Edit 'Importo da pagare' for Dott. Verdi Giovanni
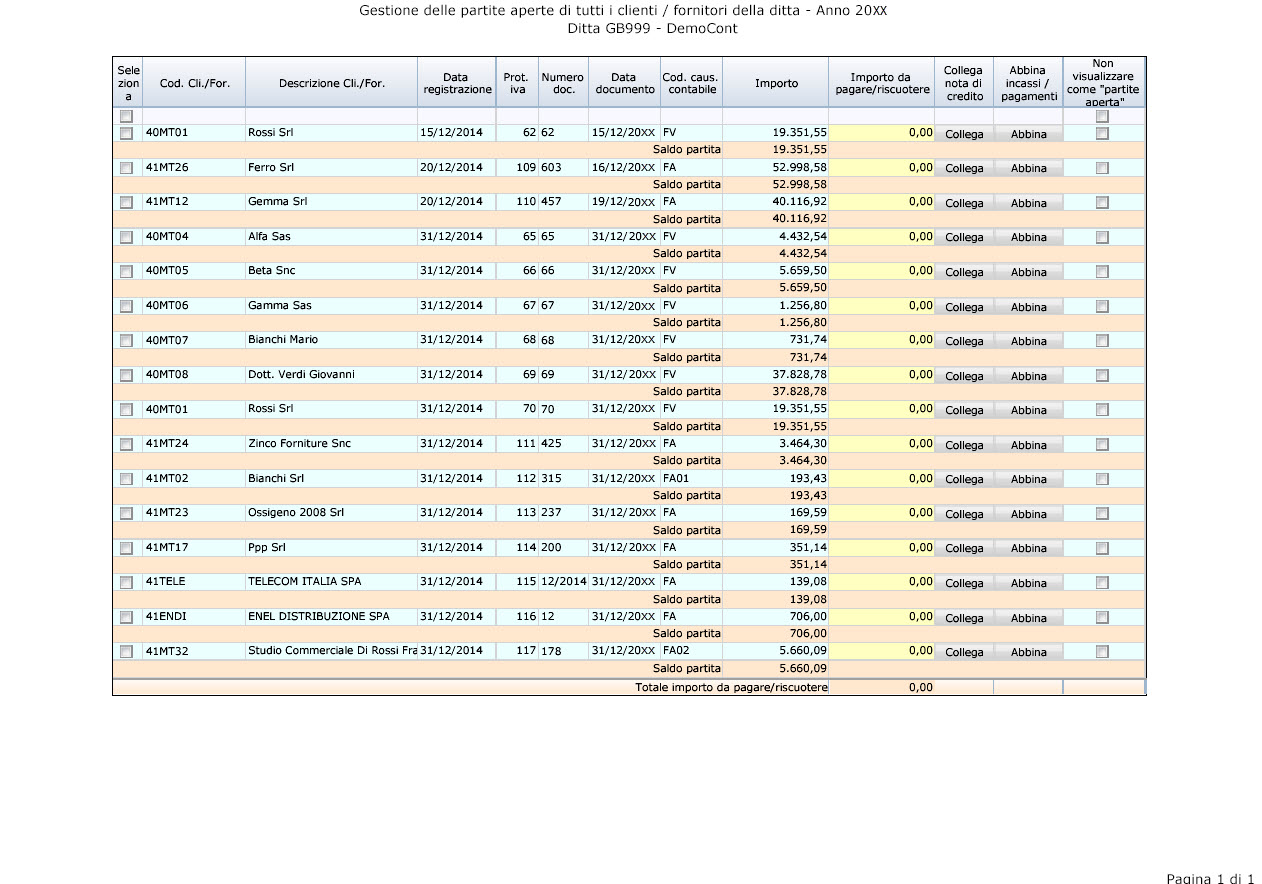 [881, 375]
